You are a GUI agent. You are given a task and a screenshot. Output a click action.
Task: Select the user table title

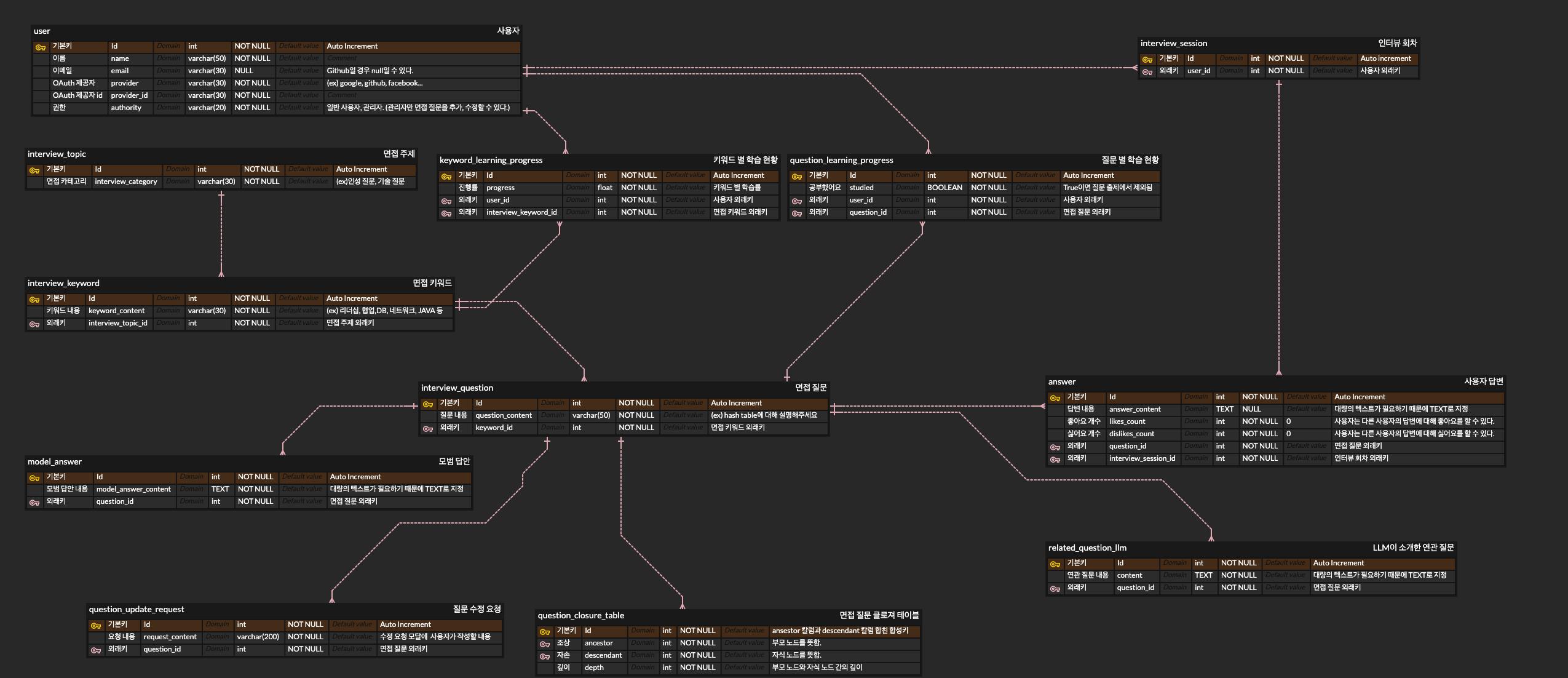(42, 31)
